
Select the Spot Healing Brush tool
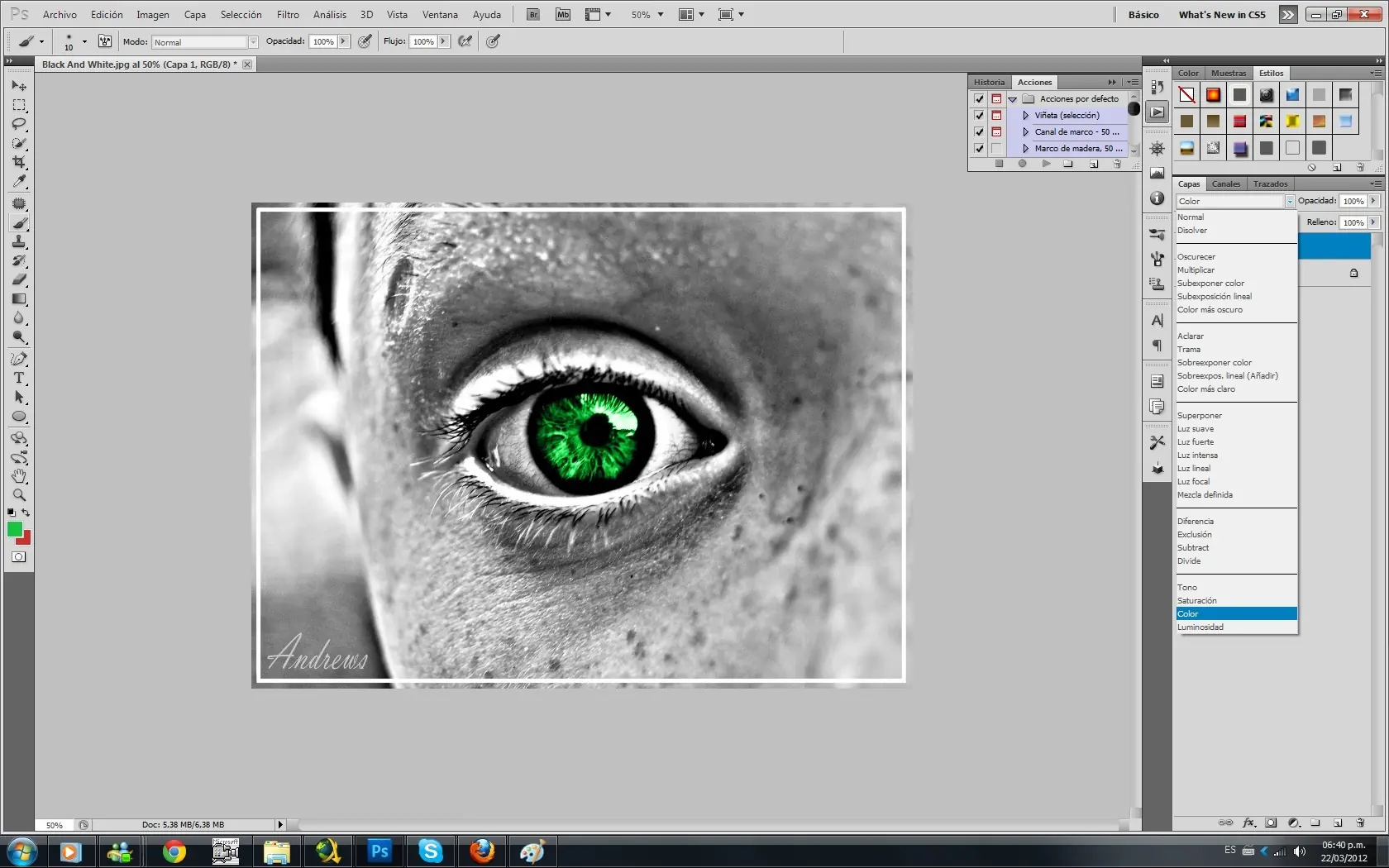(19, 203)
